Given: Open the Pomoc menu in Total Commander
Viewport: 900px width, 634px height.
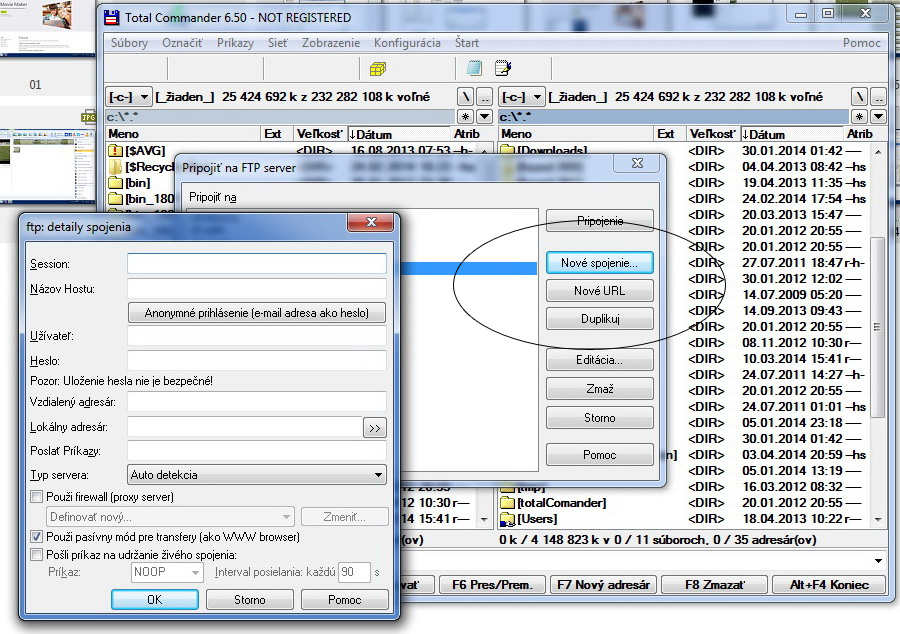Looking at the screenshot, I should [862, 43].
